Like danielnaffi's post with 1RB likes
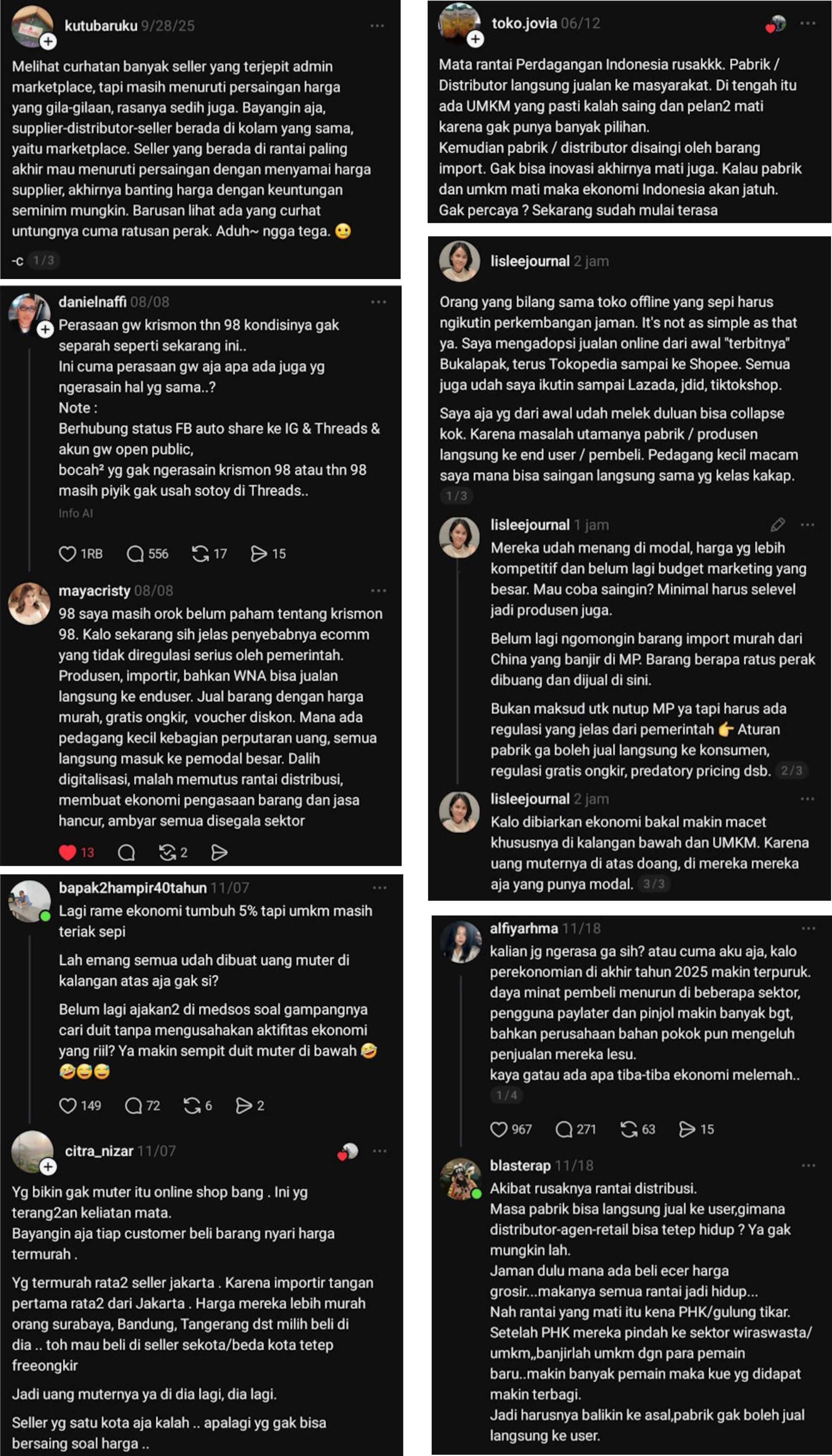Viewport: 832px width, 1456px height. (68, 553)
